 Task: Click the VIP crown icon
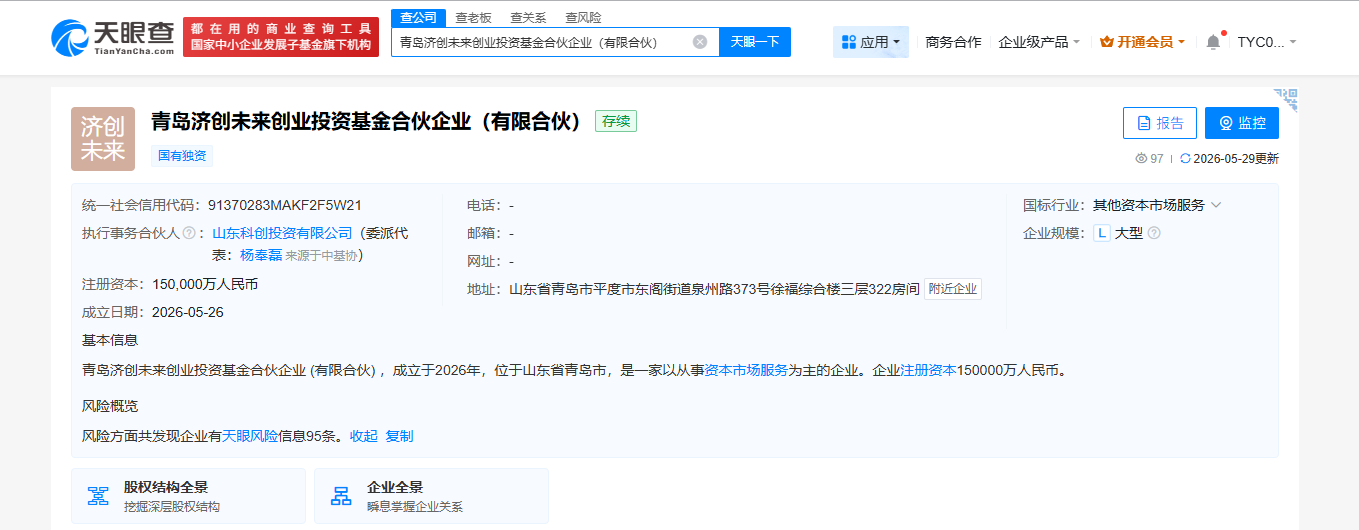click(1107, 42)
